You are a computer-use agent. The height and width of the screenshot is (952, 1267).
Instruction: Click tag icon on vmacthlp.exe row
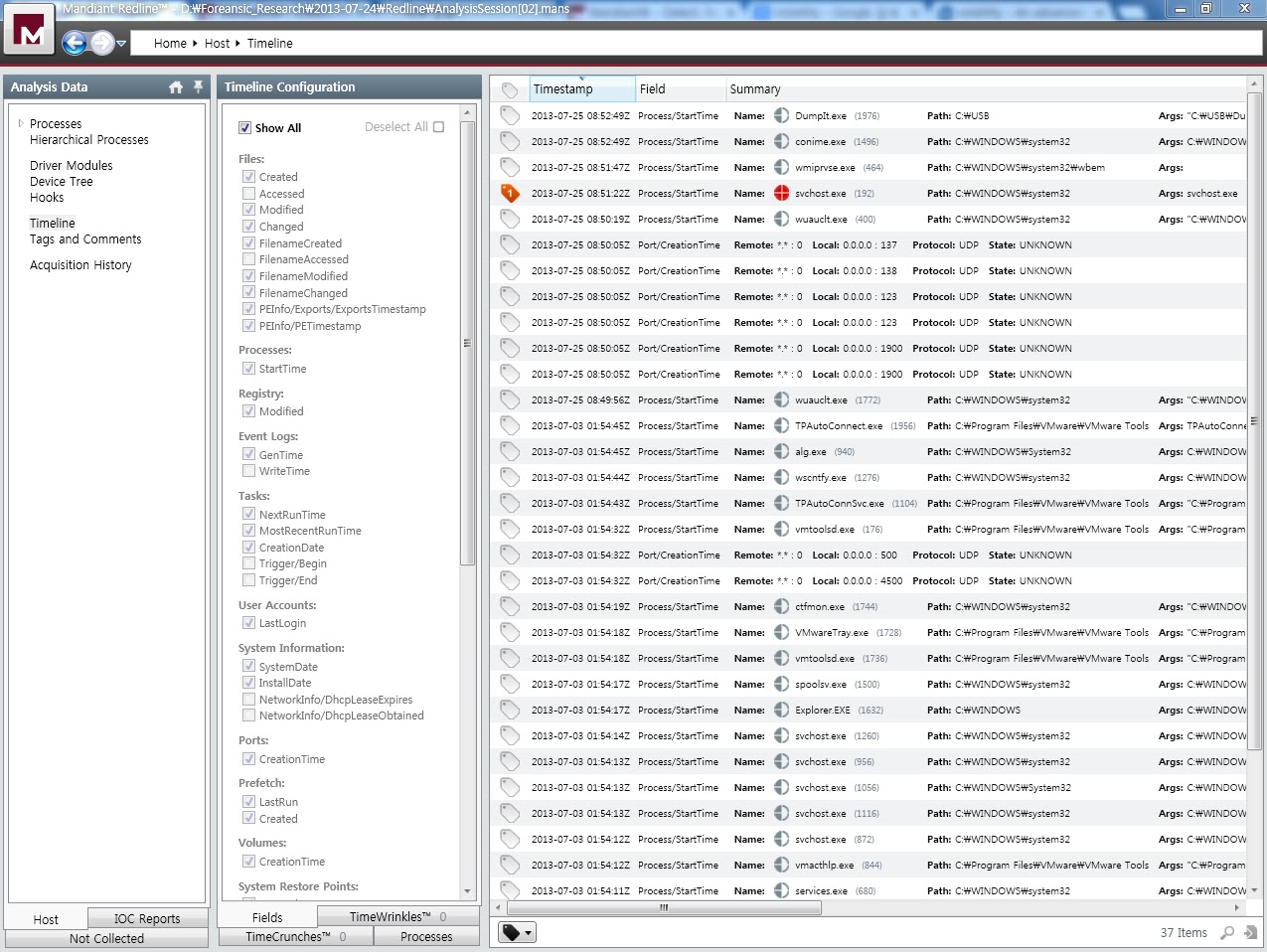point(510,866)
